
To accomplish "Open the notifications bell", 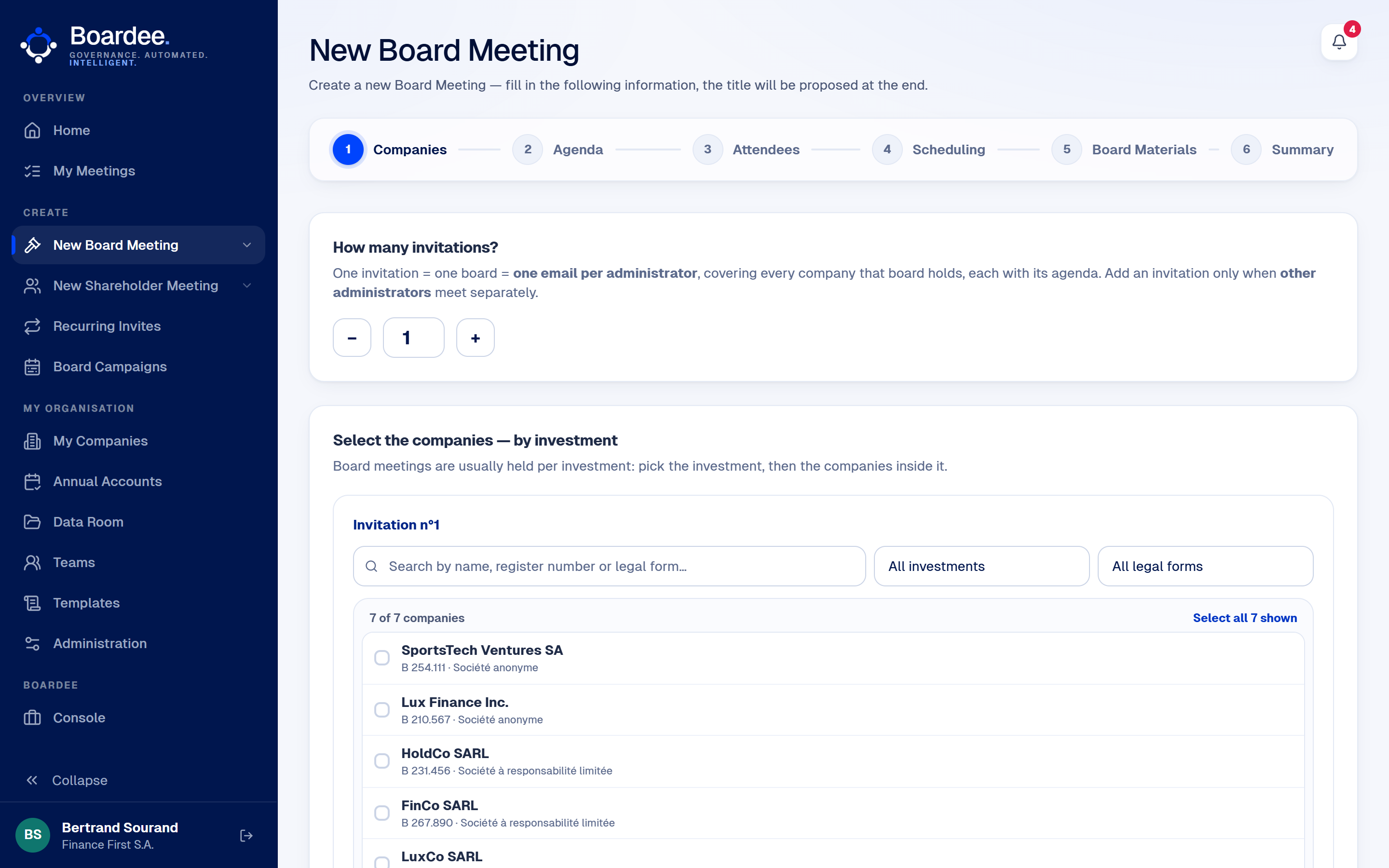I will click(1338, 42).
